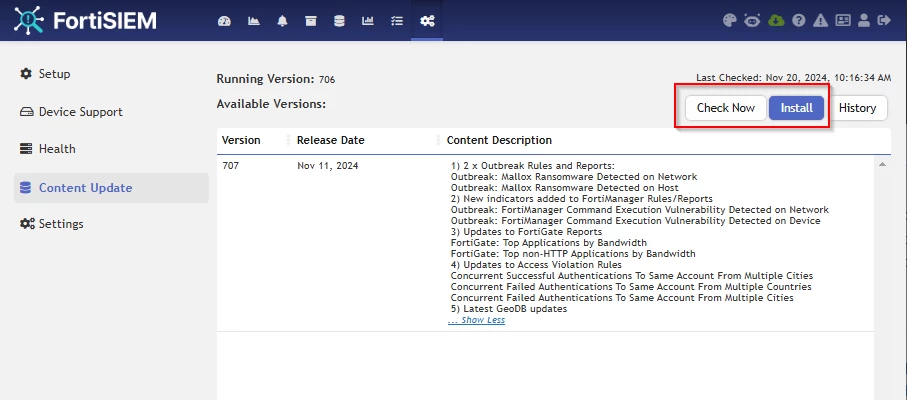Open the Resources bar-chart icon
This screenshot has width=907, height=400.
[368, 21]
